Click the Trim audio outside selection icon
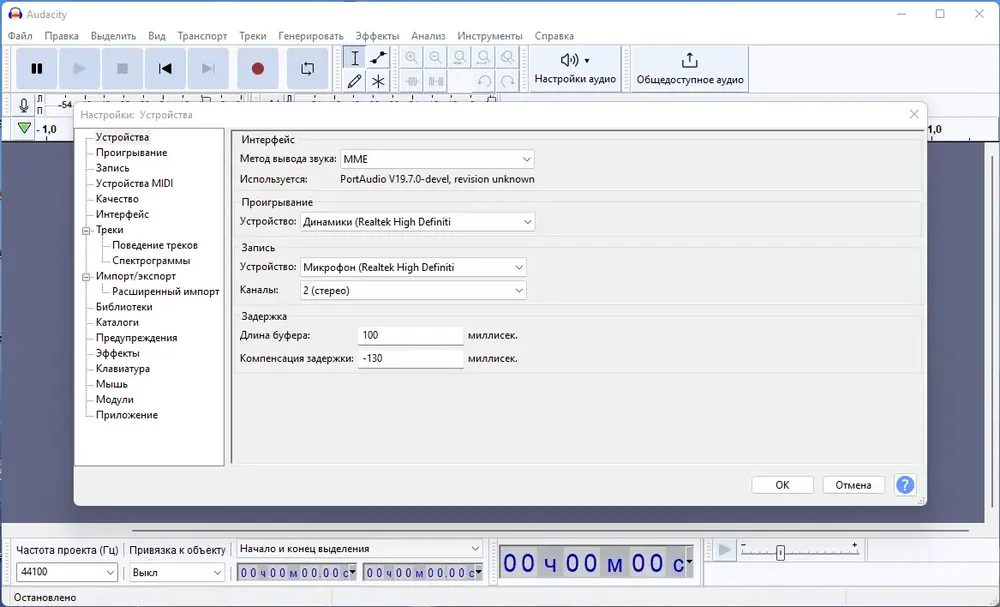Screen dimensions: 1000x607 coord(411,81)
